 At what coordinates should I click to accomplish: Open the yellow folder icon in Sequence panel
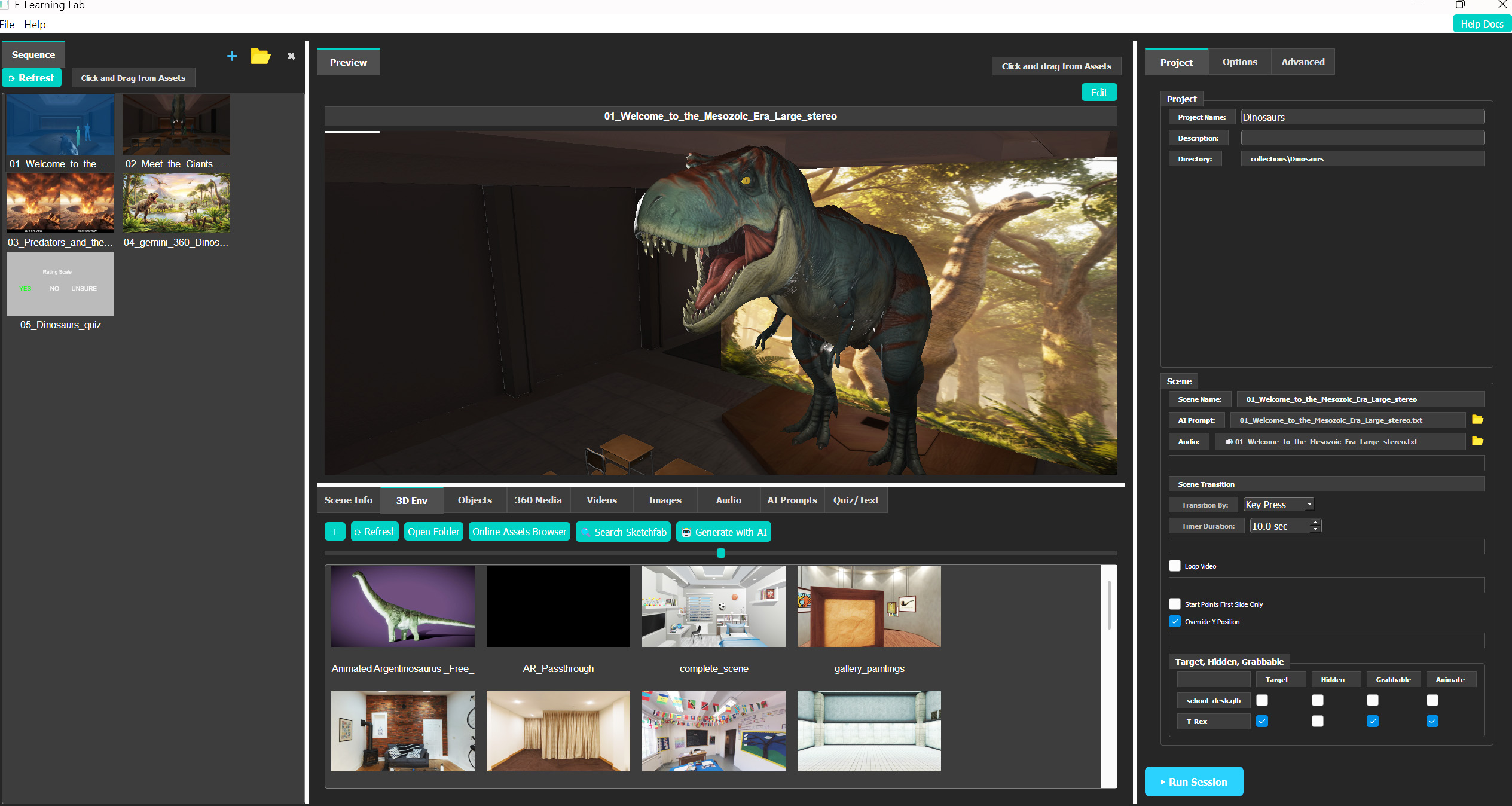pyautogui.click(x=260, y=56)
